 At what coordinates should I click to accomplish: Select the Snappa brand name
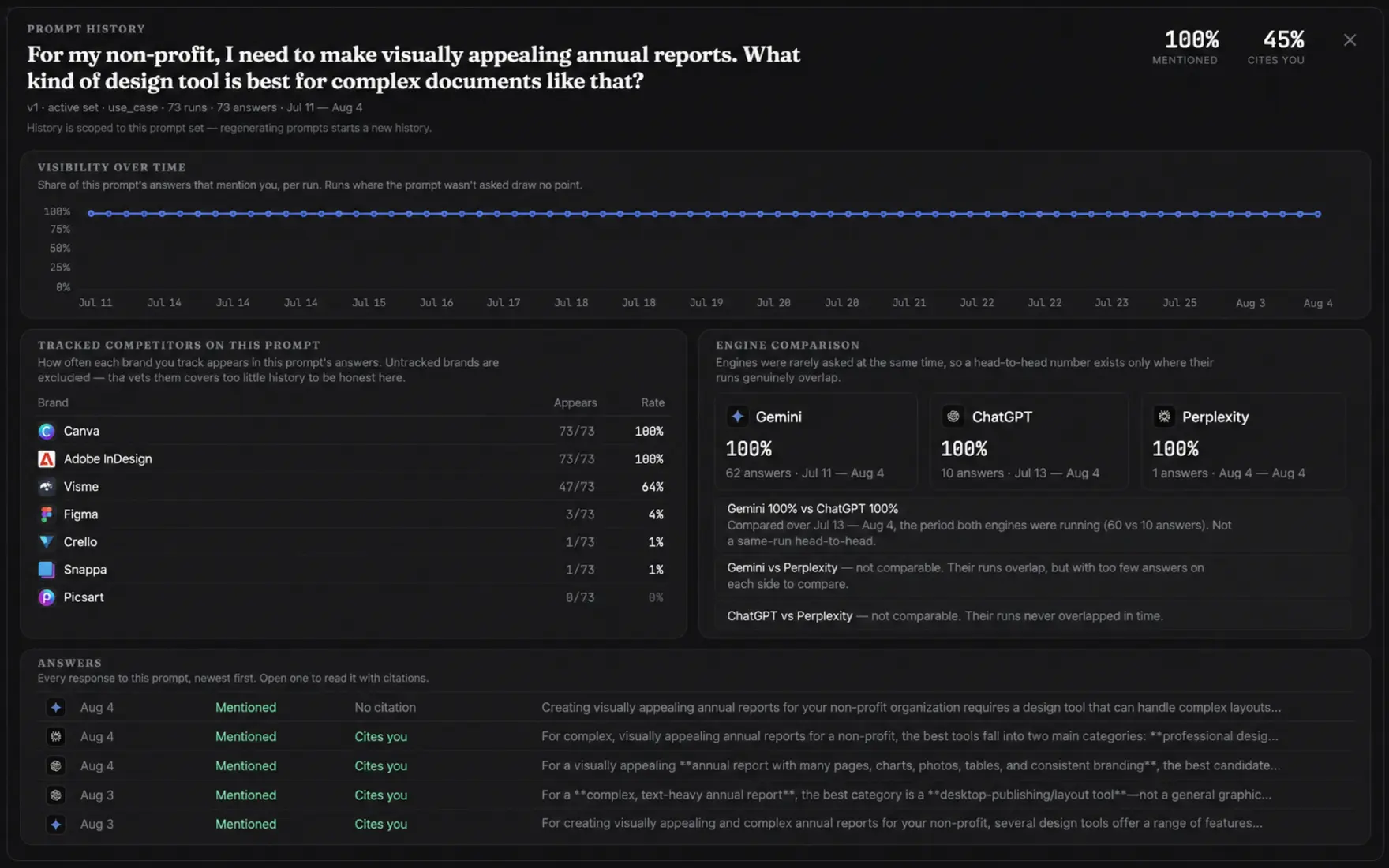[85, 569]
